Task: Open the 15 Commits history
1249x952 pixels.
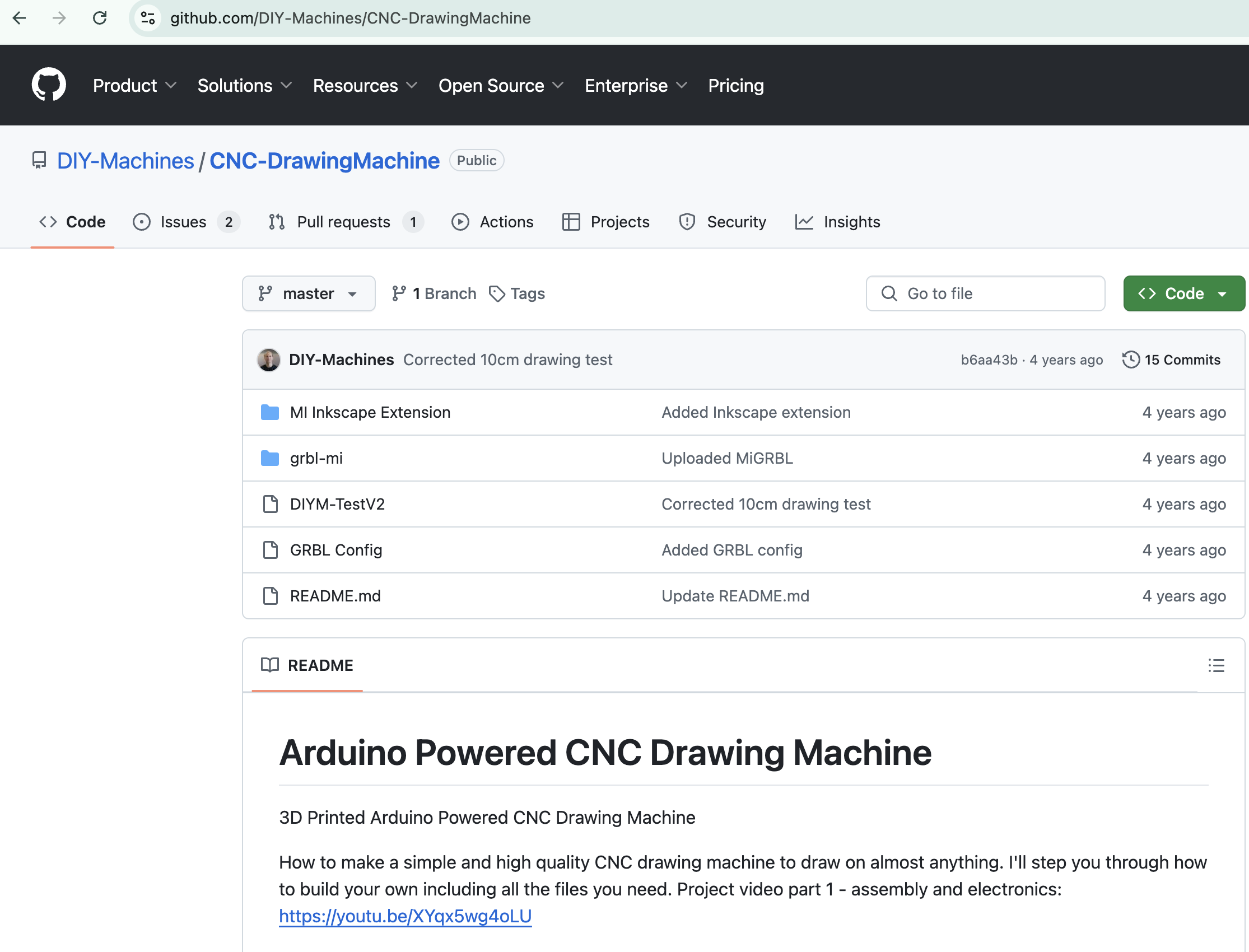Action: [1171, 360]
